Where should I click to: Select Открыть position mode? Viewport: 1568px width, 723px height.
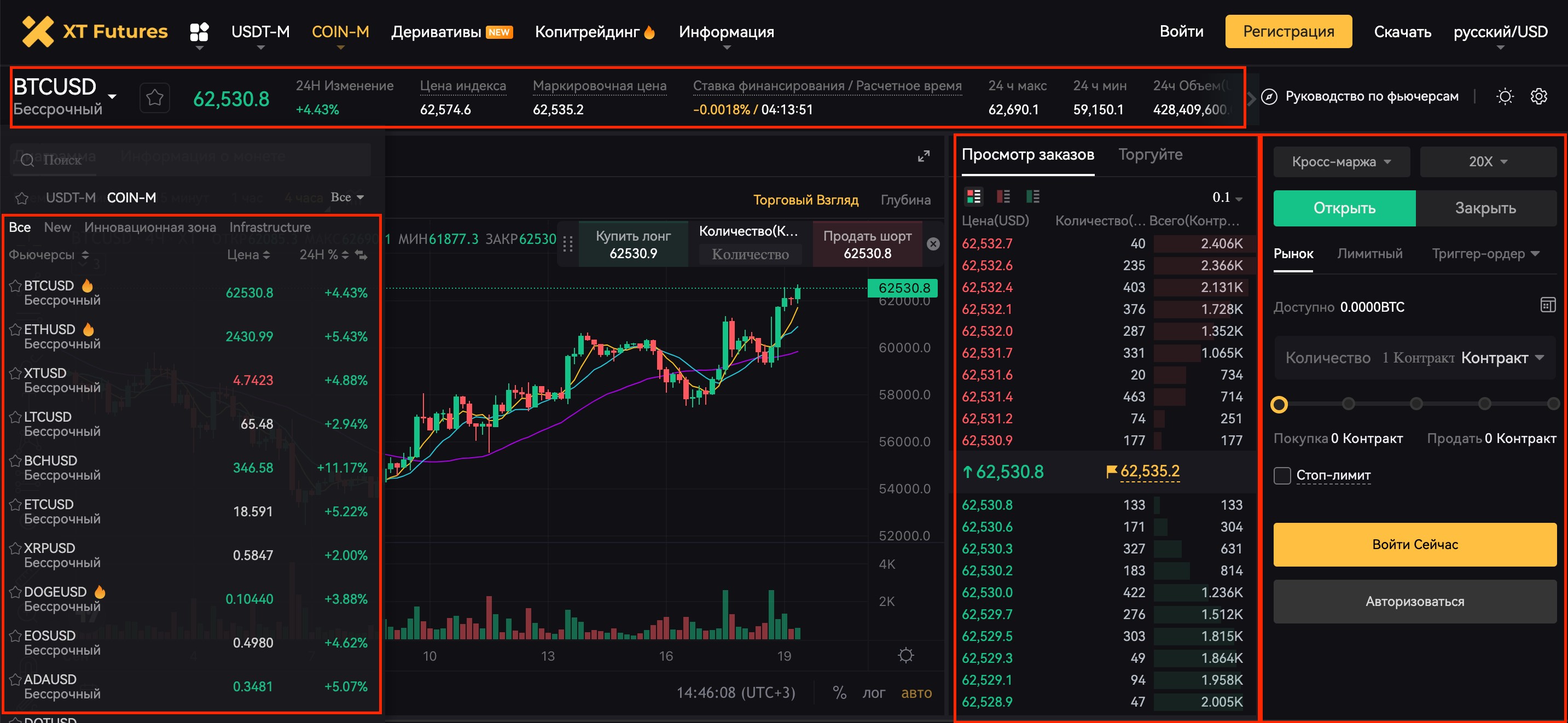(x=1344, y=208)
